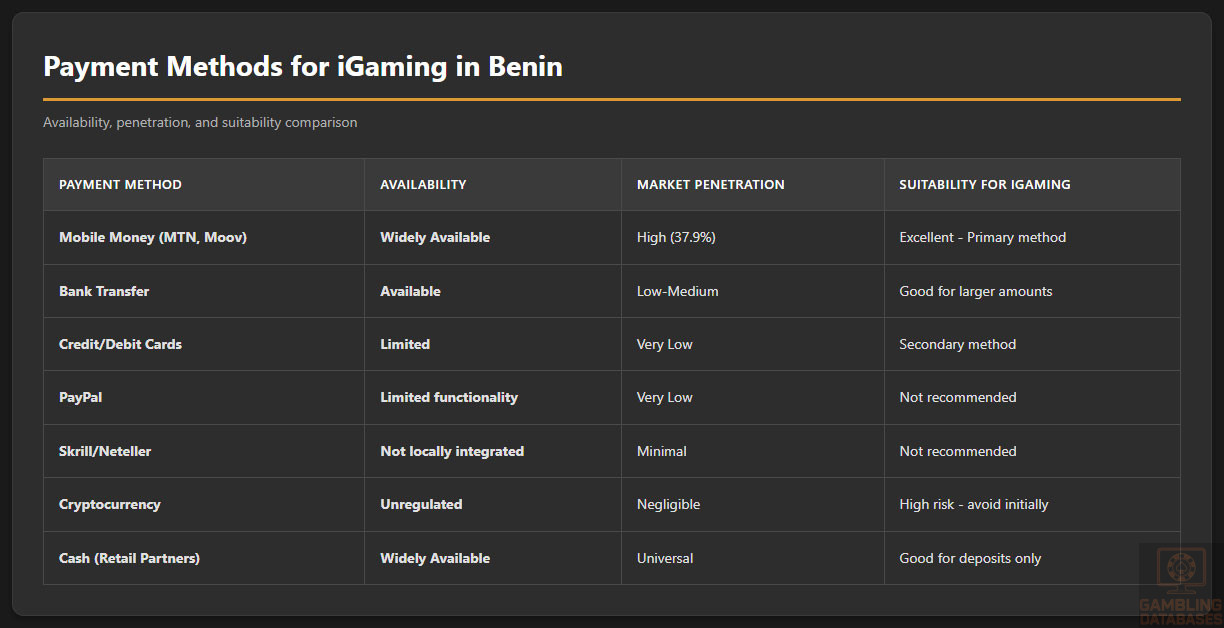This screenshot has height=628, width=1224.
Task: Select the Mobile Money (MTN, Moov) cell
Action: [152, 238]
